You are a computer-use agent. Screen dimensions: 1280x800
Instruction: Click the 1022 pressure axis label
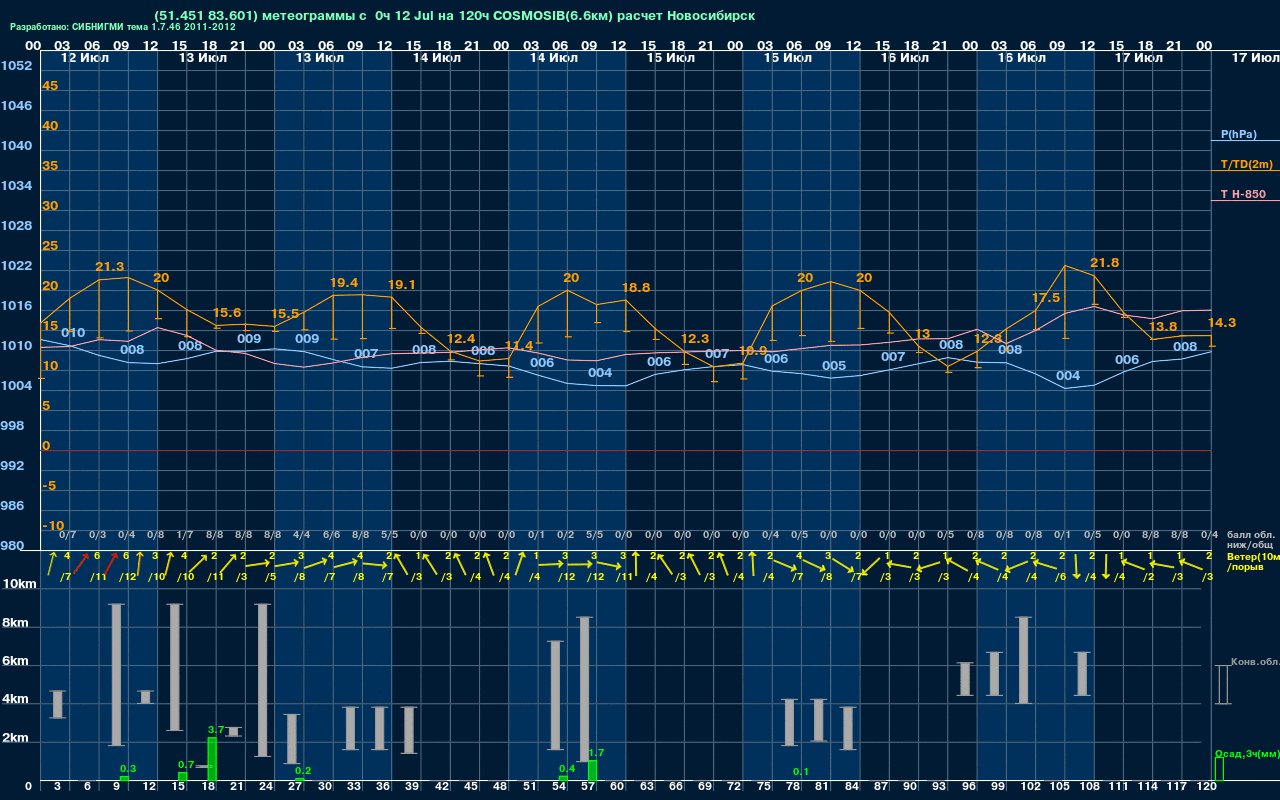(16, 266)
